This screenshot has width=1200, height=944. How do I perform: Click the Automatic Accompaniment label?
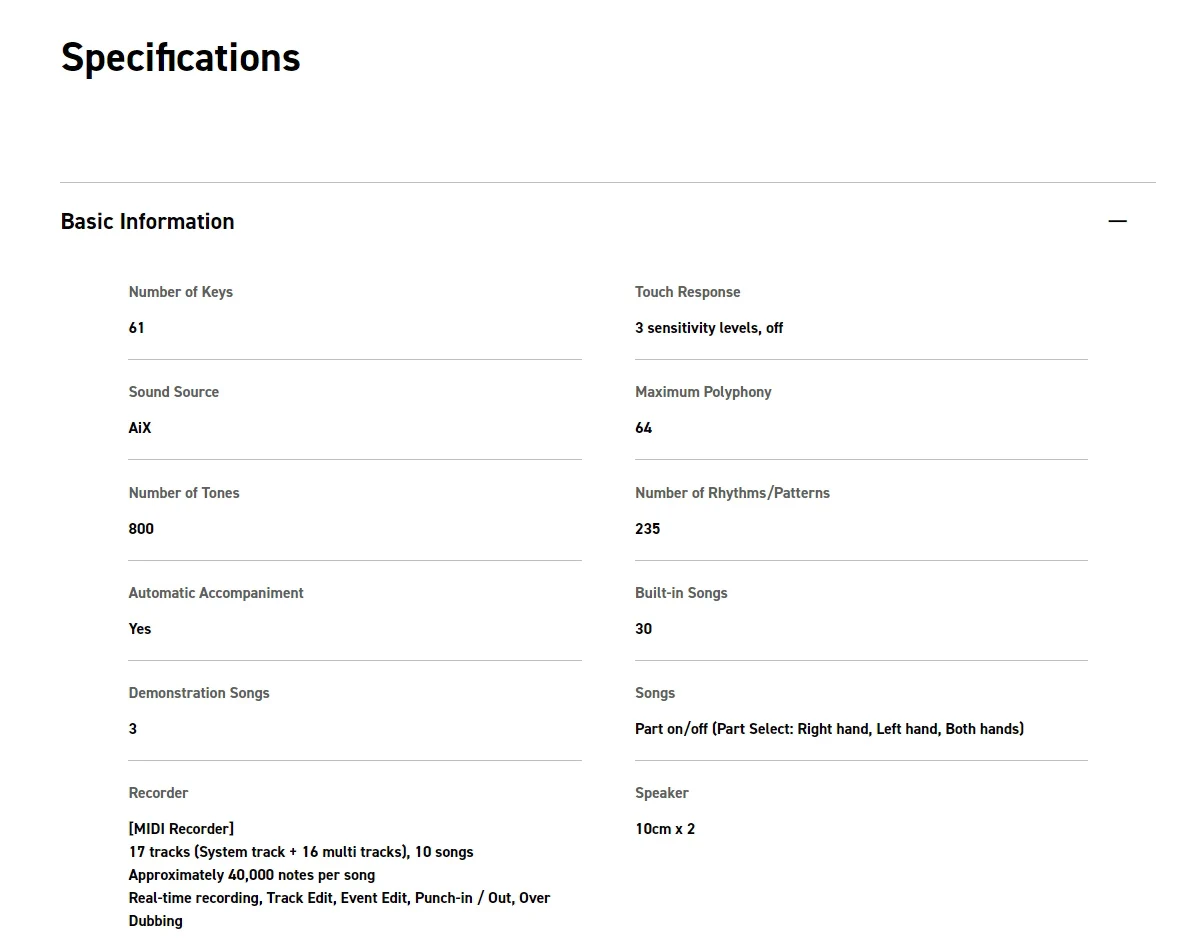point(216,593)
